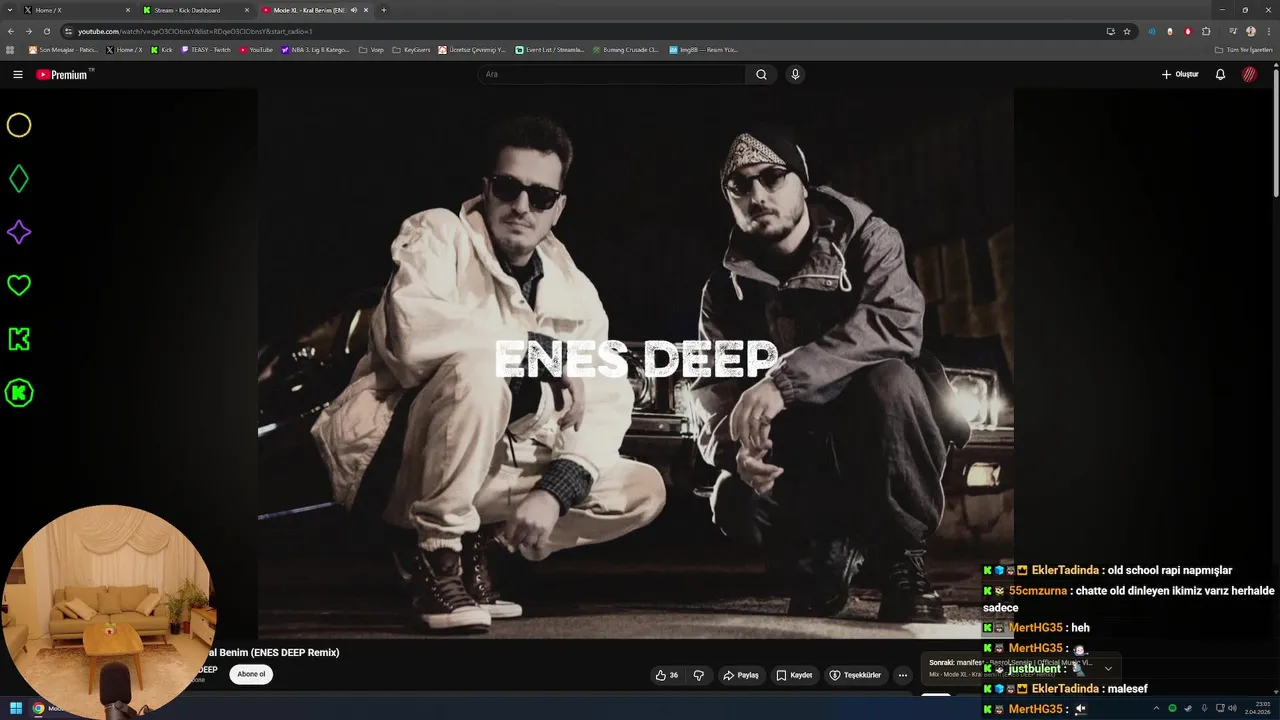Close the Kick Dashboard tab

[x=247, y=10]
